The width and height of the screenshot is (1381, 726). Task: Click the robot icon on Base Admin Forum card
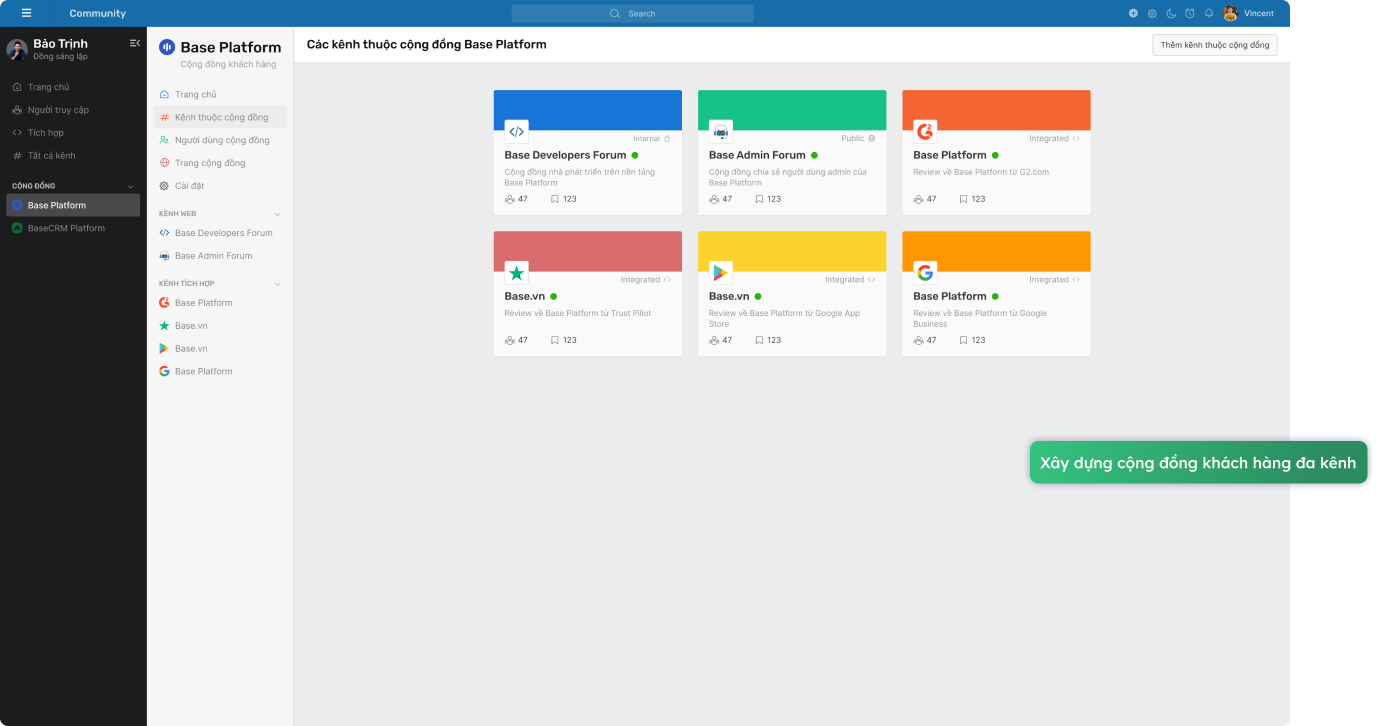click(721, 131)
